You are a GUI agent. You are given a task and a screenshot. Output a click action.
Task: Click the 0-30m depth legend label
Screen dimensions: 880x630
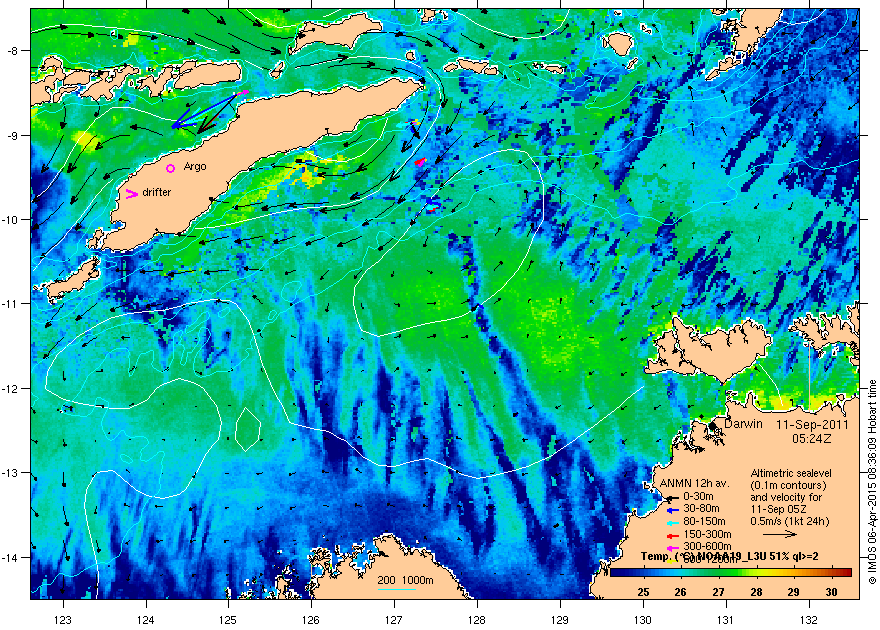tap(698, 496)
